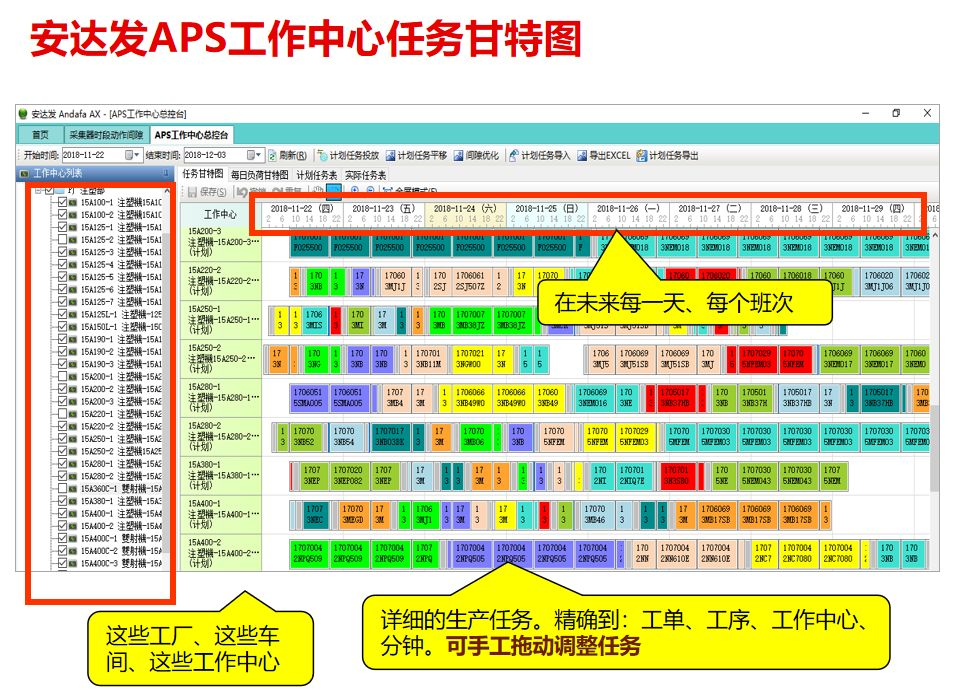Click the 保存(S) button label
The height and width of the screenshot is (692, 956).
click(x=213, y=192)
